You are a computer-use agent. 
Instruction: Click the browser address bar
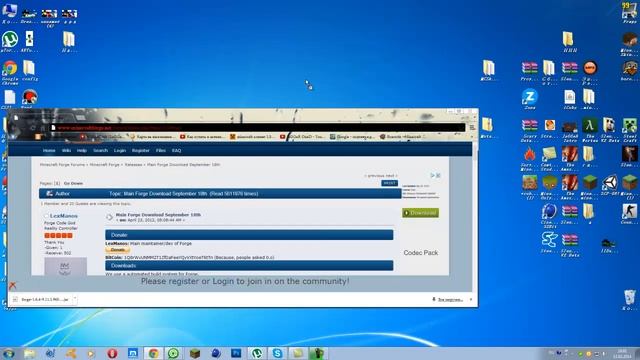click(257, 128)
